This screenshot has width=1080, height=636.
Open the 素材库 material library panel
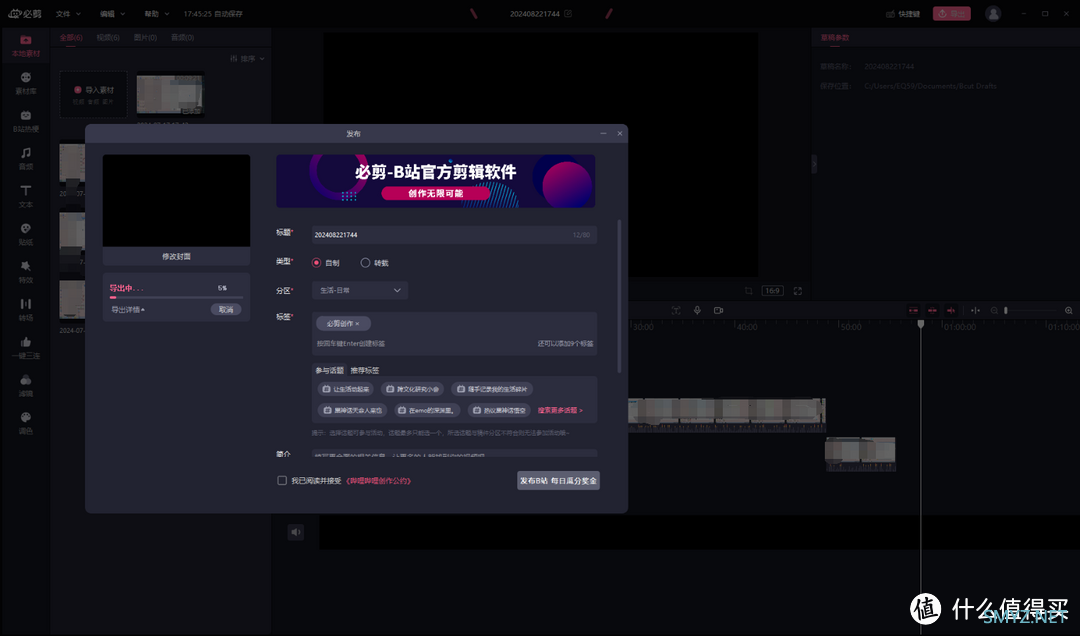(25, 83)
